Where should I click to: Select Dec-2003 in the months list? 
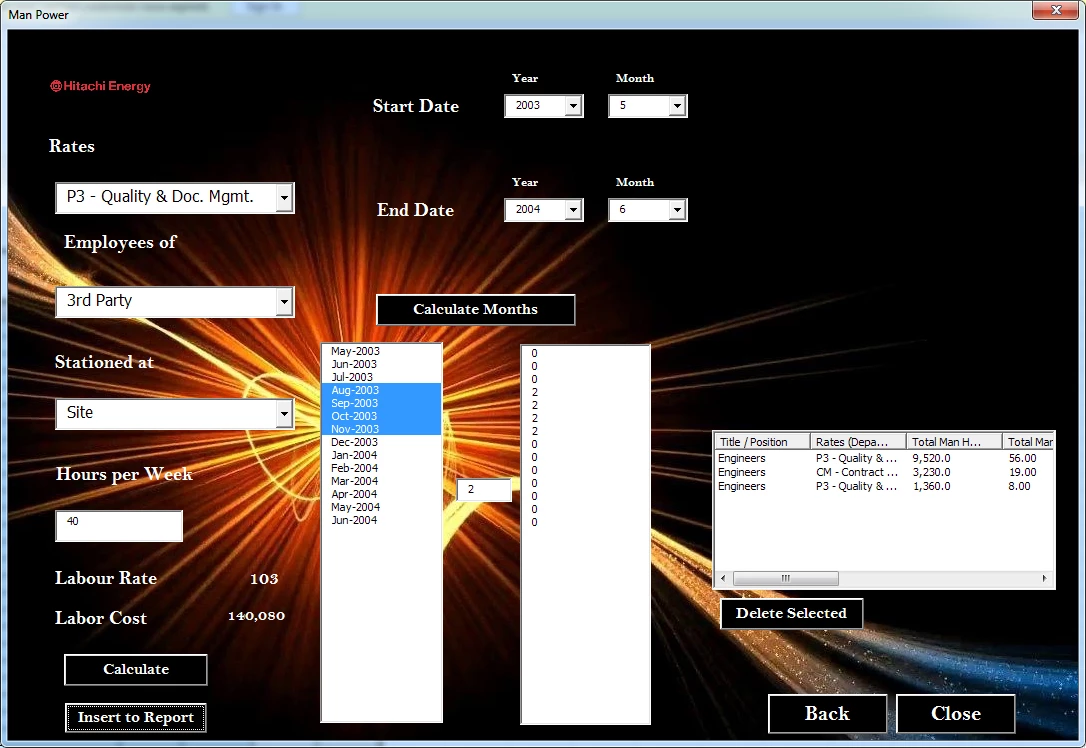coord(355,442)
